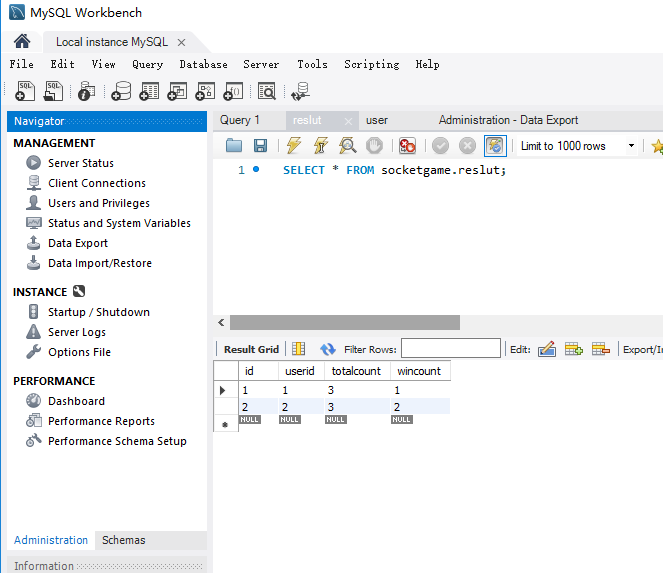Close Local instance MySQL connection tab
This screenshot has height=573, width=663.
[181, 42]
